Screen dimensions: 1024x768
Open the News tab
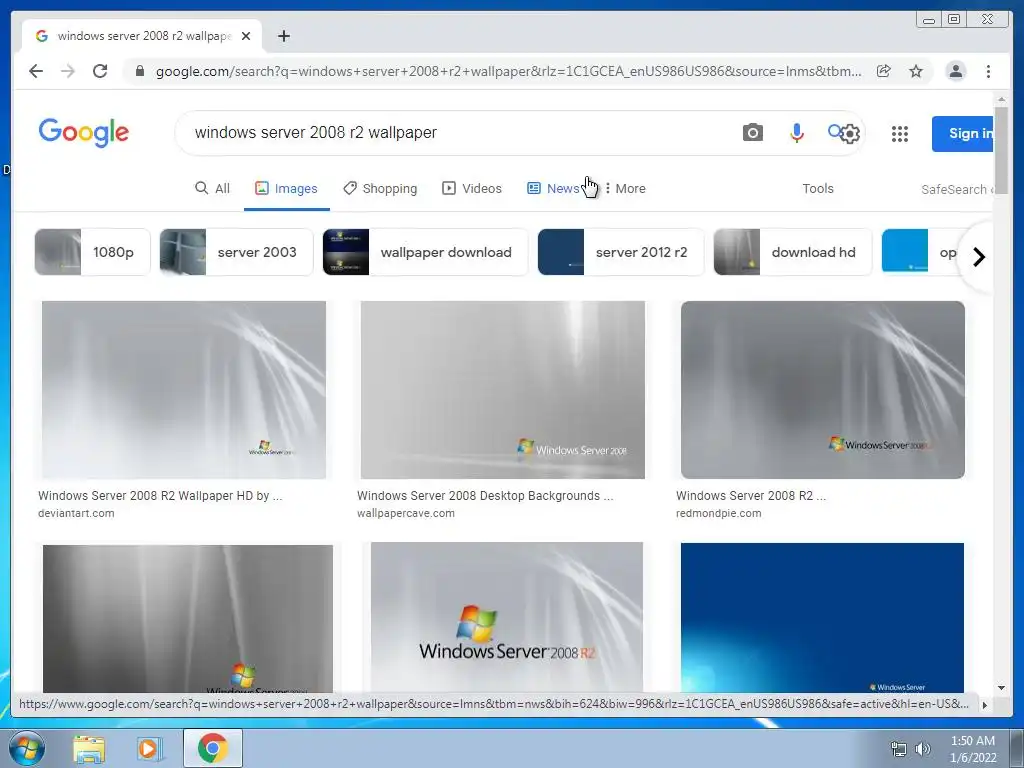click(553, 189)
